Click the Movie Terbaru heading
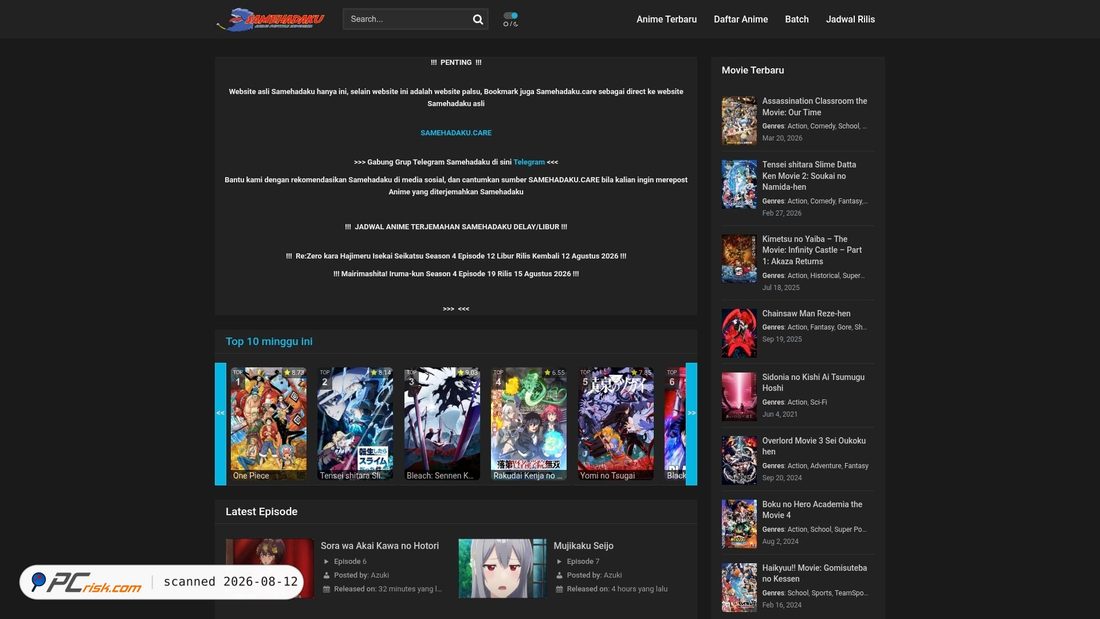Image resolution: width=1100 pixels, height=619 pixels. point(753,70)
